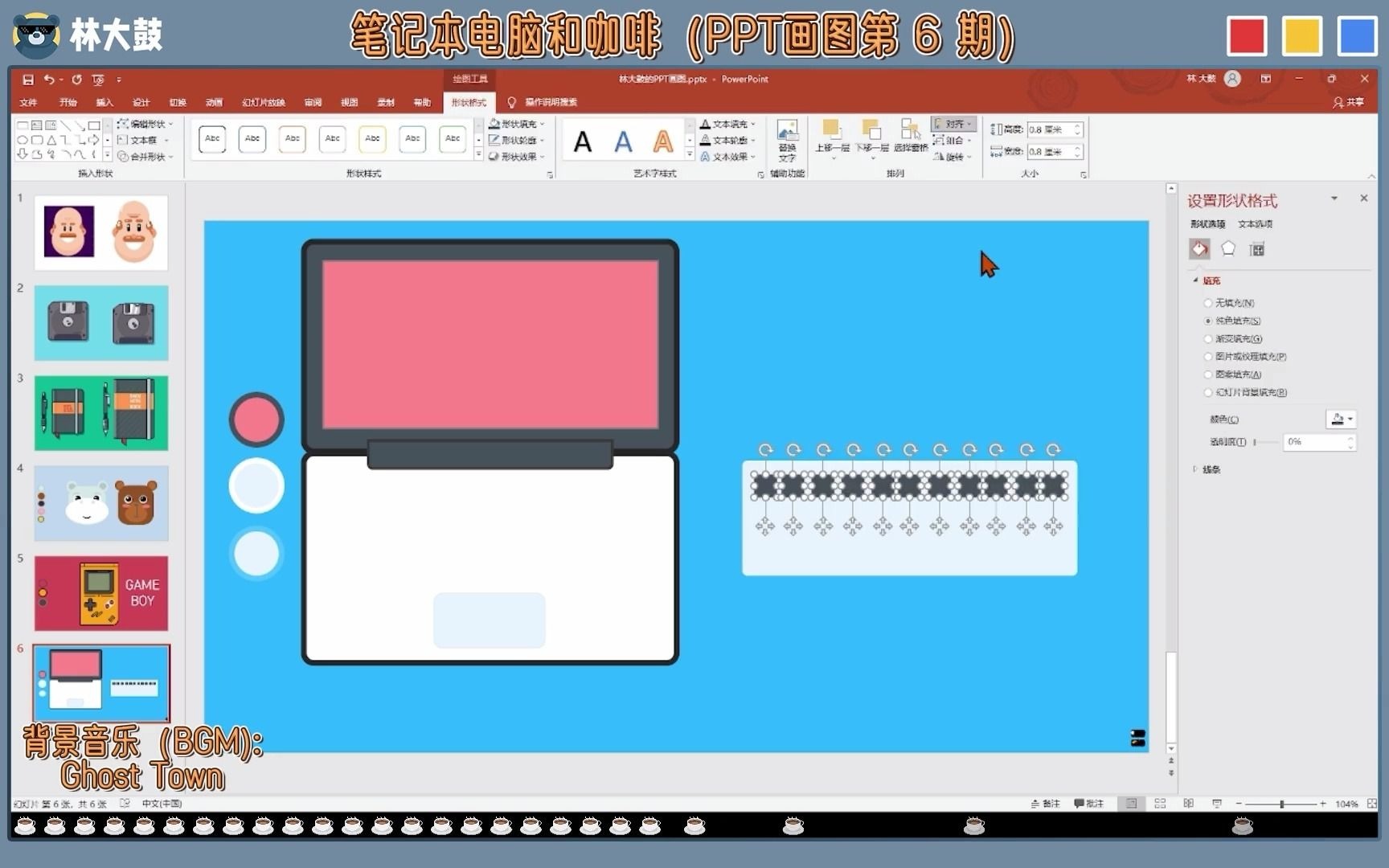Open Fill & Line paint bucket tab
1389x868 pixels.
[x=1199, y=249]
